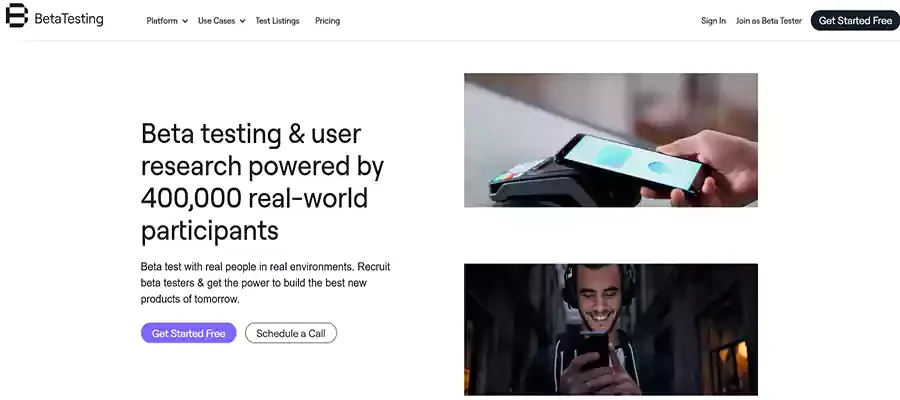This screenshot has height=400, width=900.
Task: Open the phone payment terminal image
Action: pyautogui.click(x=611, y=140)
